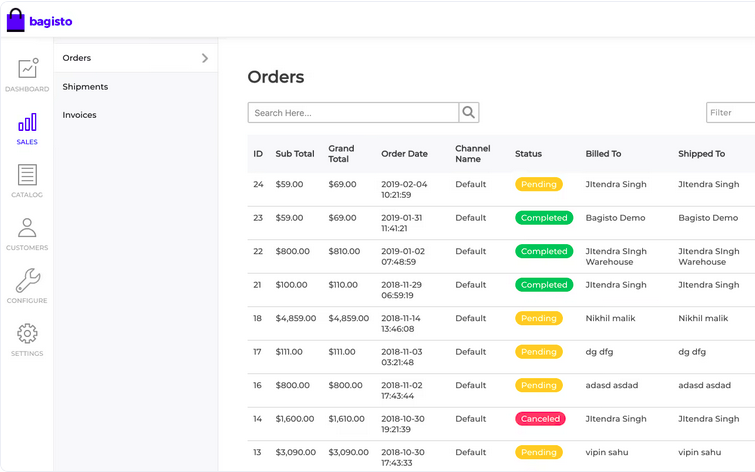
Task: Click the Completed badge on order 23
Action: (544, 218)
